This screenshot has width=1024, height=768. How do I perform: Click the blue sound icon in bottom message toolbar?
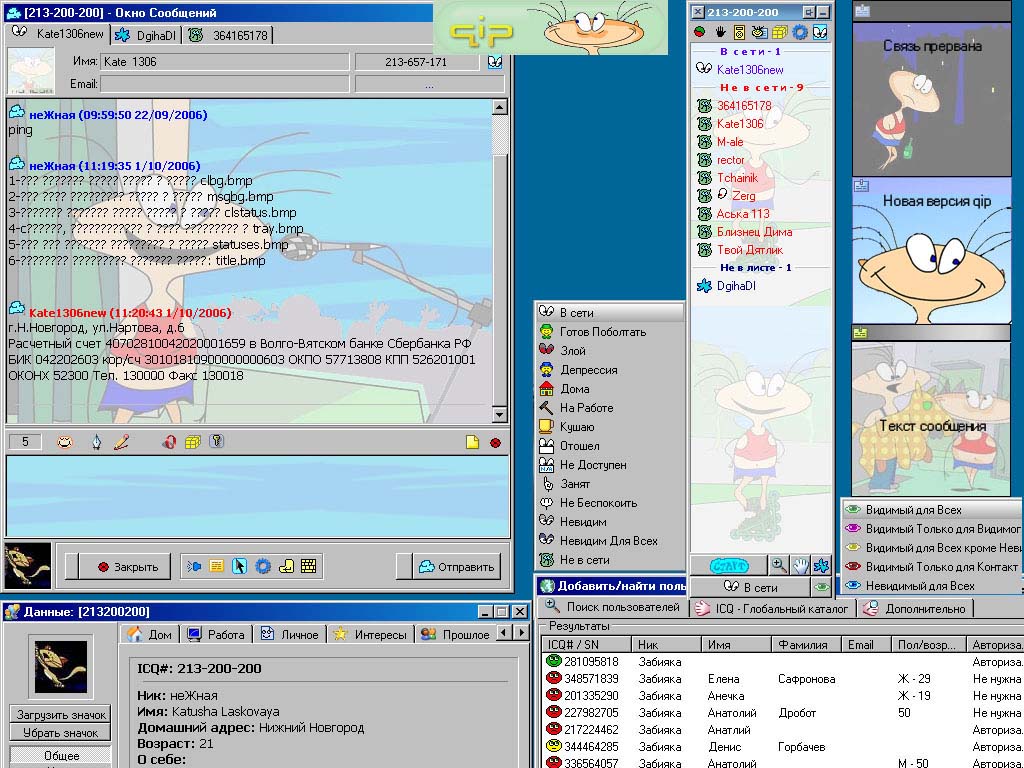[x=194, y=566]
